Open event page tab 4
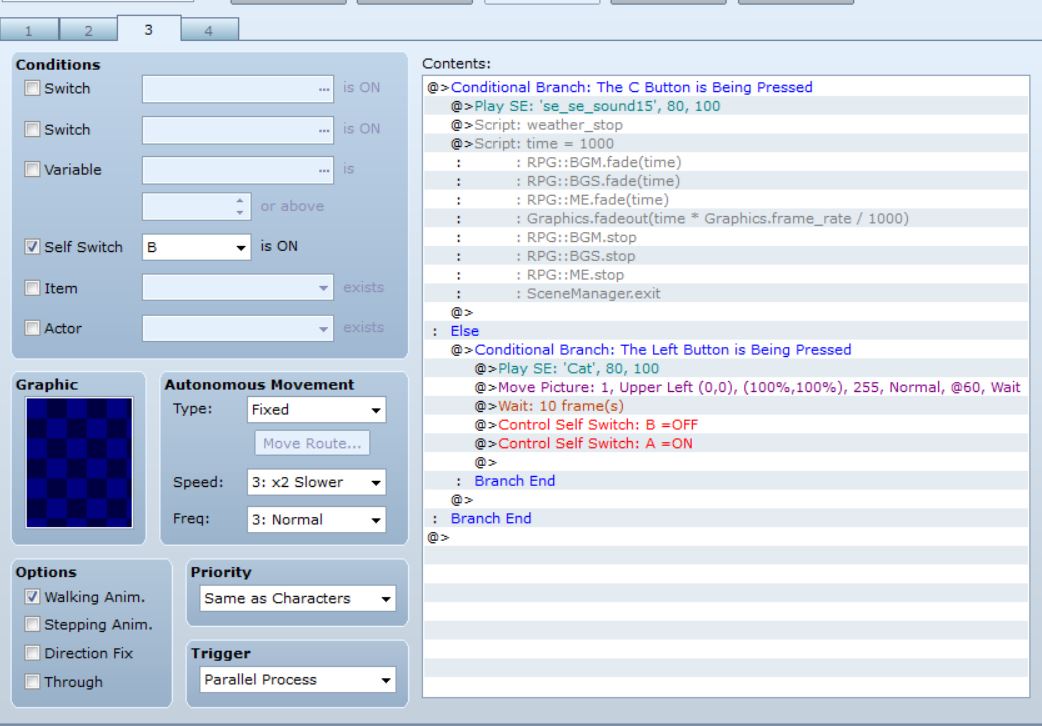Image resolution: width=1042 pixels, height=726 pixels. coord(209,31)
